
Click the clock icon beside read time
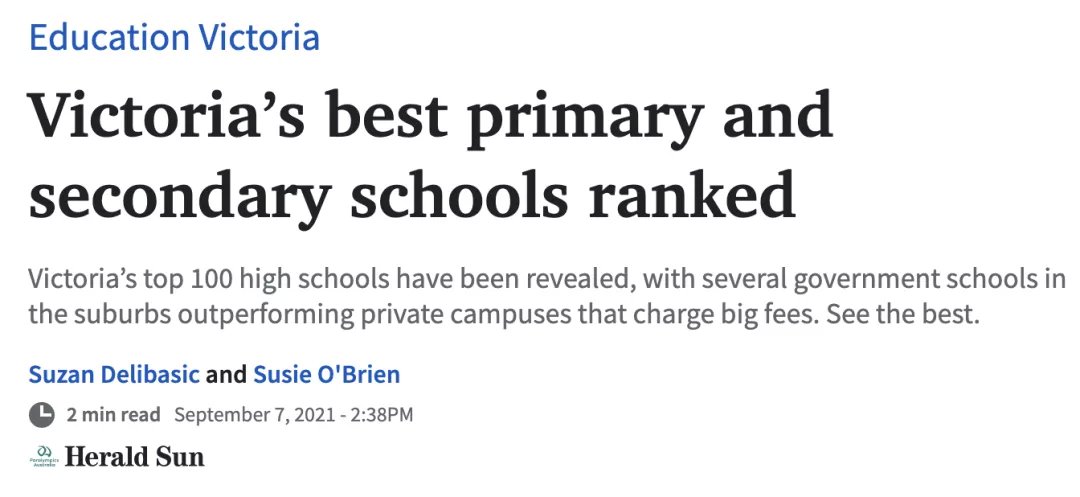pyautogui.click(x=41, y=415)
